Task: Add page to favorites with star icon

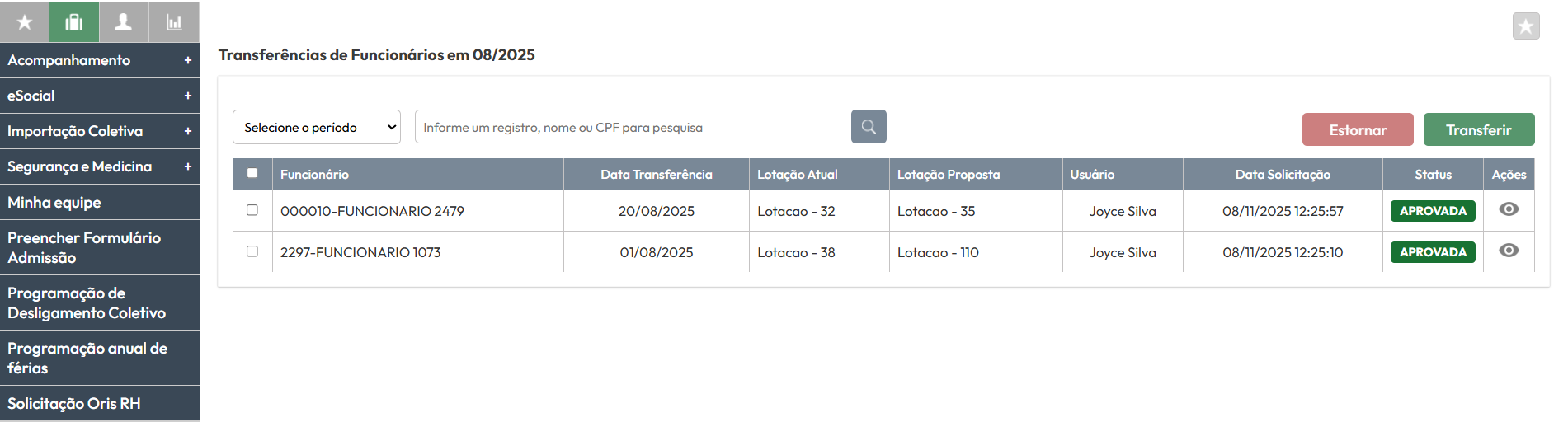Action: [x=1525, y=26]
